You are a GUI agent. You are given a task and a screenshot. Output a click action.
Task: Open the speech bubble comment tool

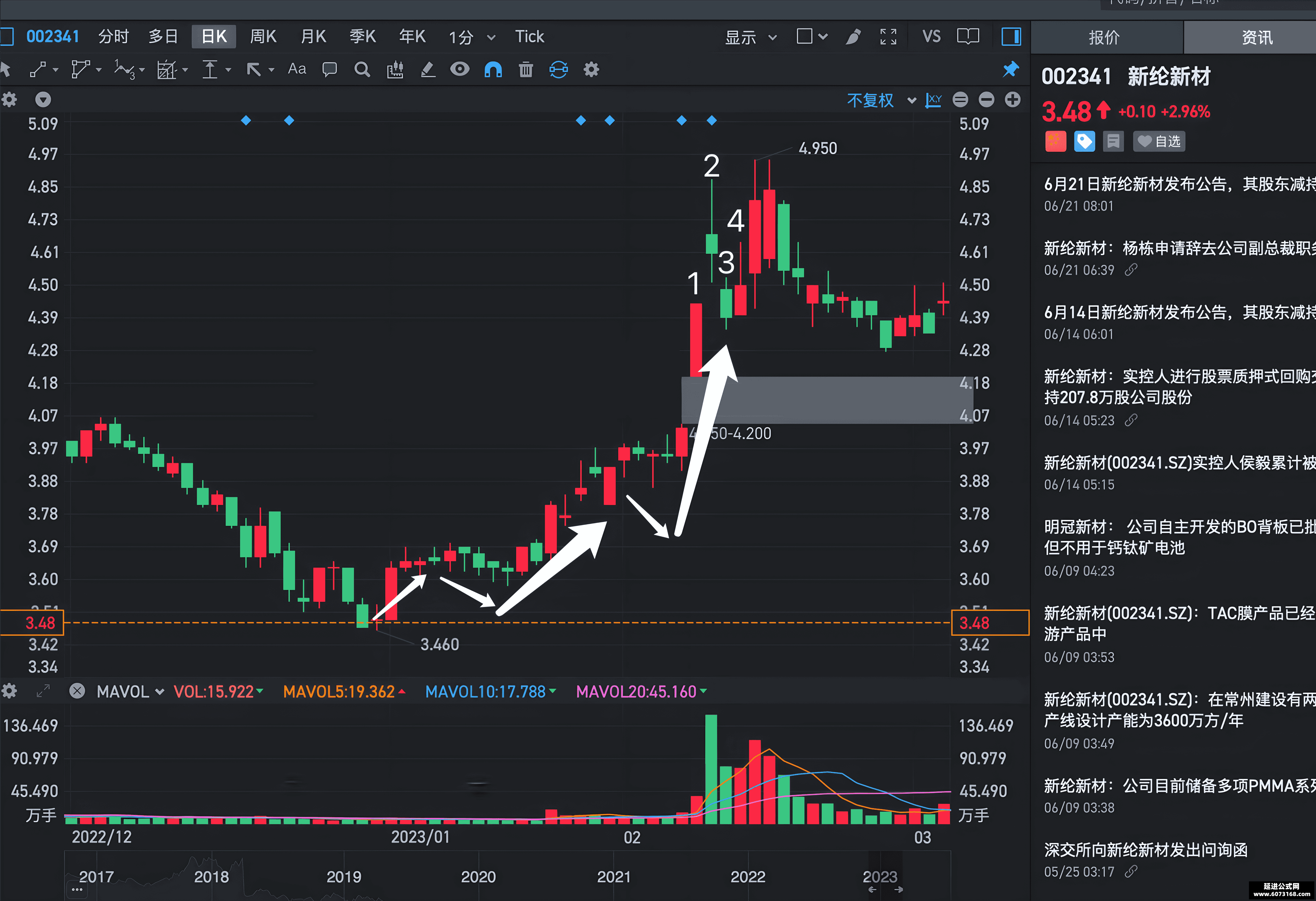[x=329, y=70]
